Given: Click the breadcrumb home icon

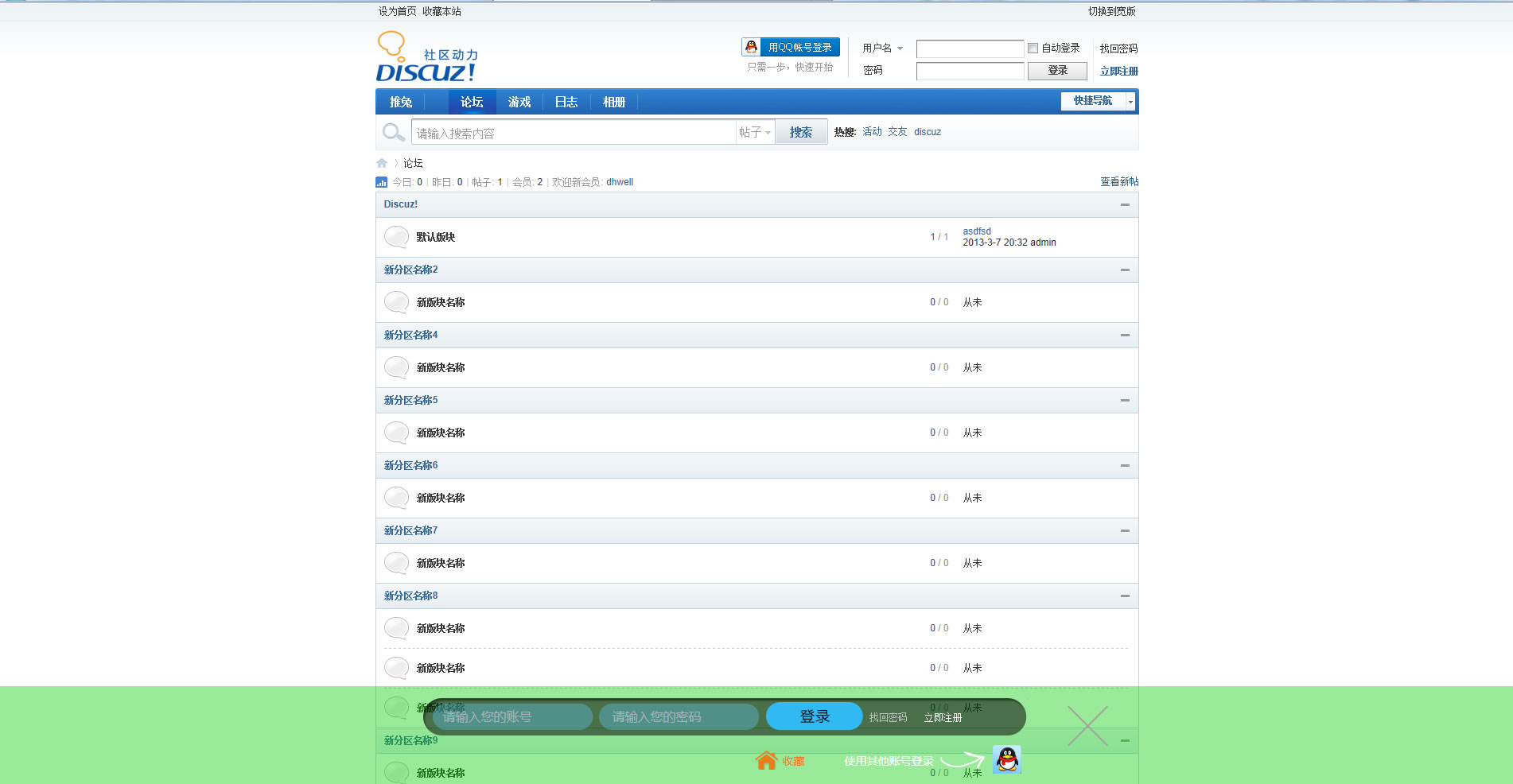Looking at the screenshot, I should tap(382, 163).
